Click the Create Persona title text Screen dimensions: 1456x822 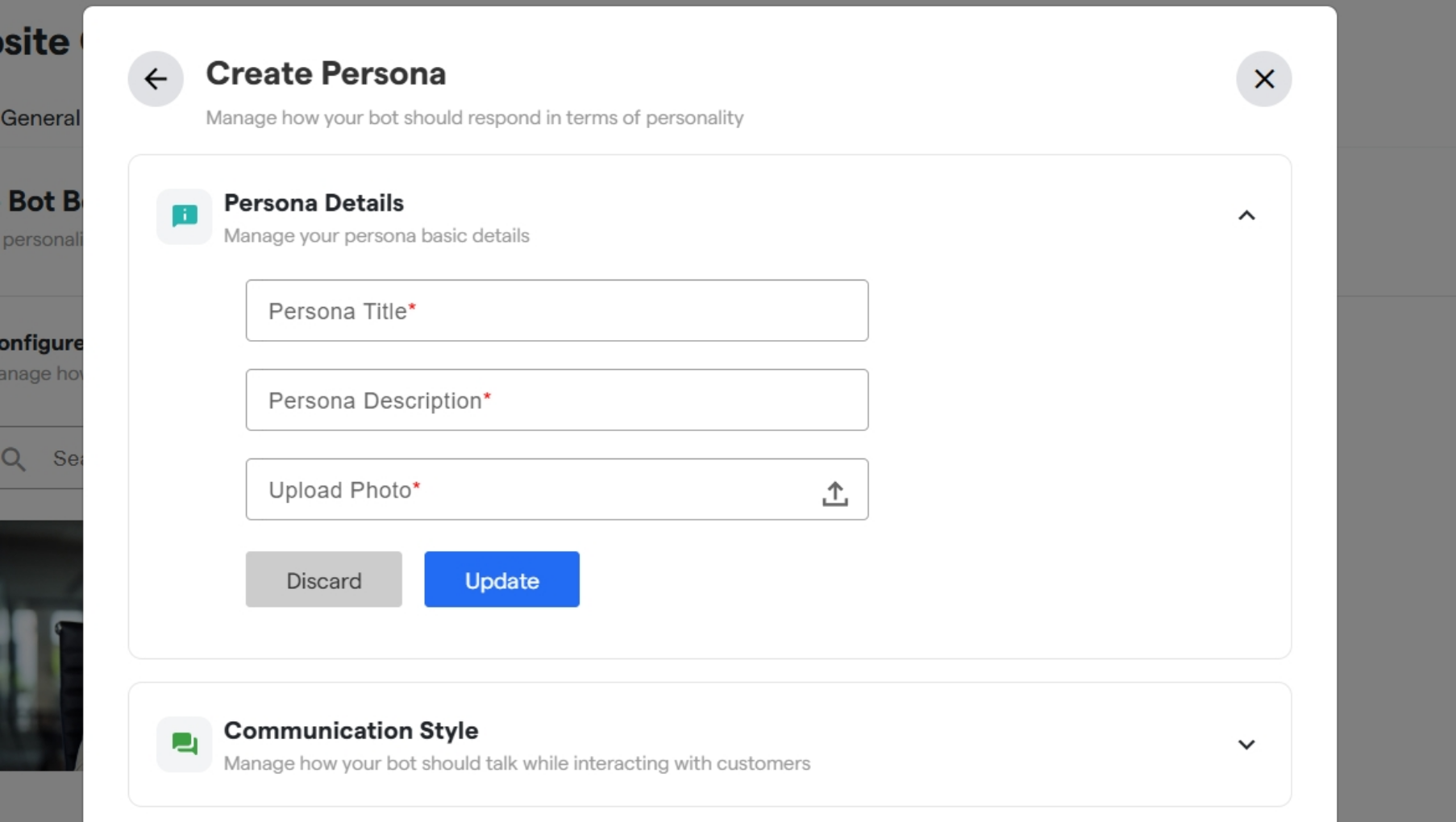326,73
